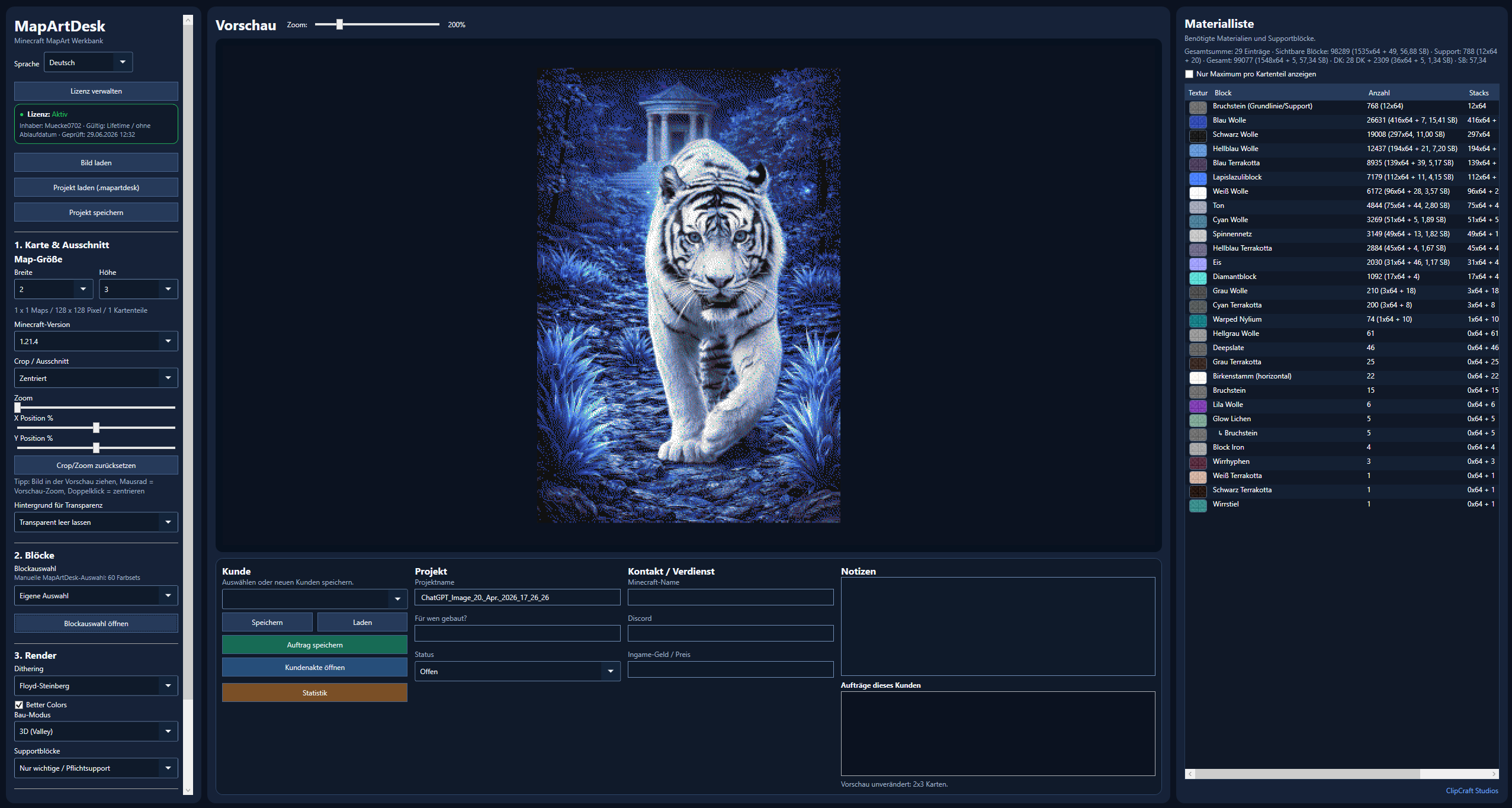Click the Lizenz verwalten button
Screen dimensions: 1512x808
coord(96,91)
